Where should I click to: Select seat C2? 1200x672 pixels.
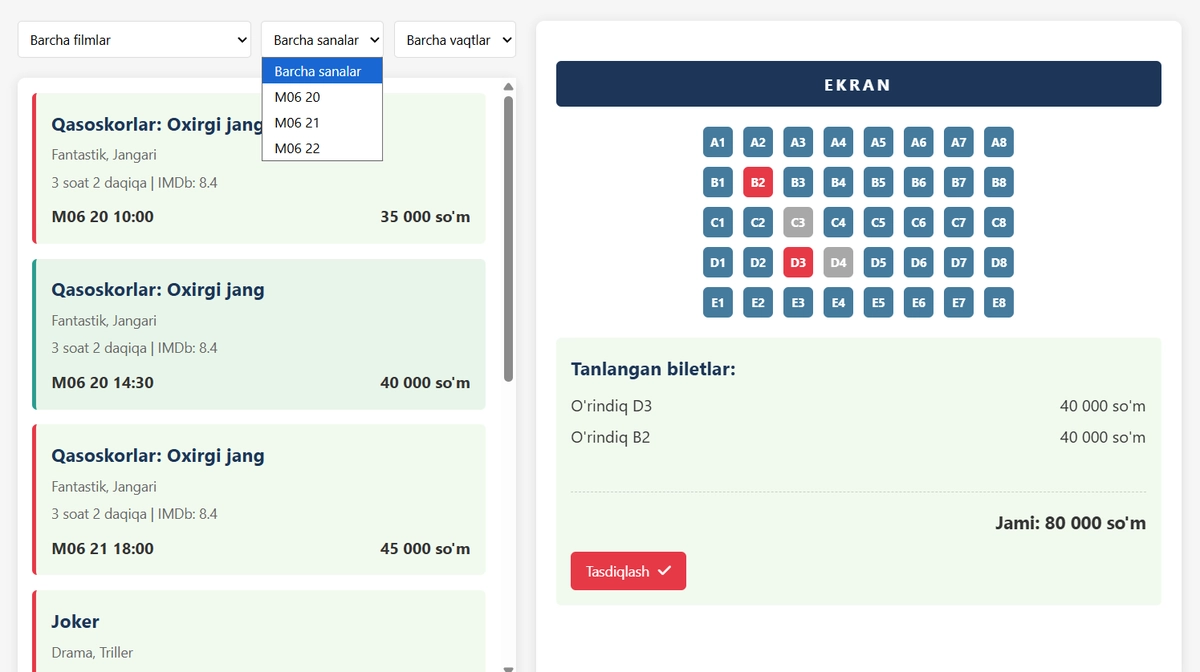click(x=758, y=222)
